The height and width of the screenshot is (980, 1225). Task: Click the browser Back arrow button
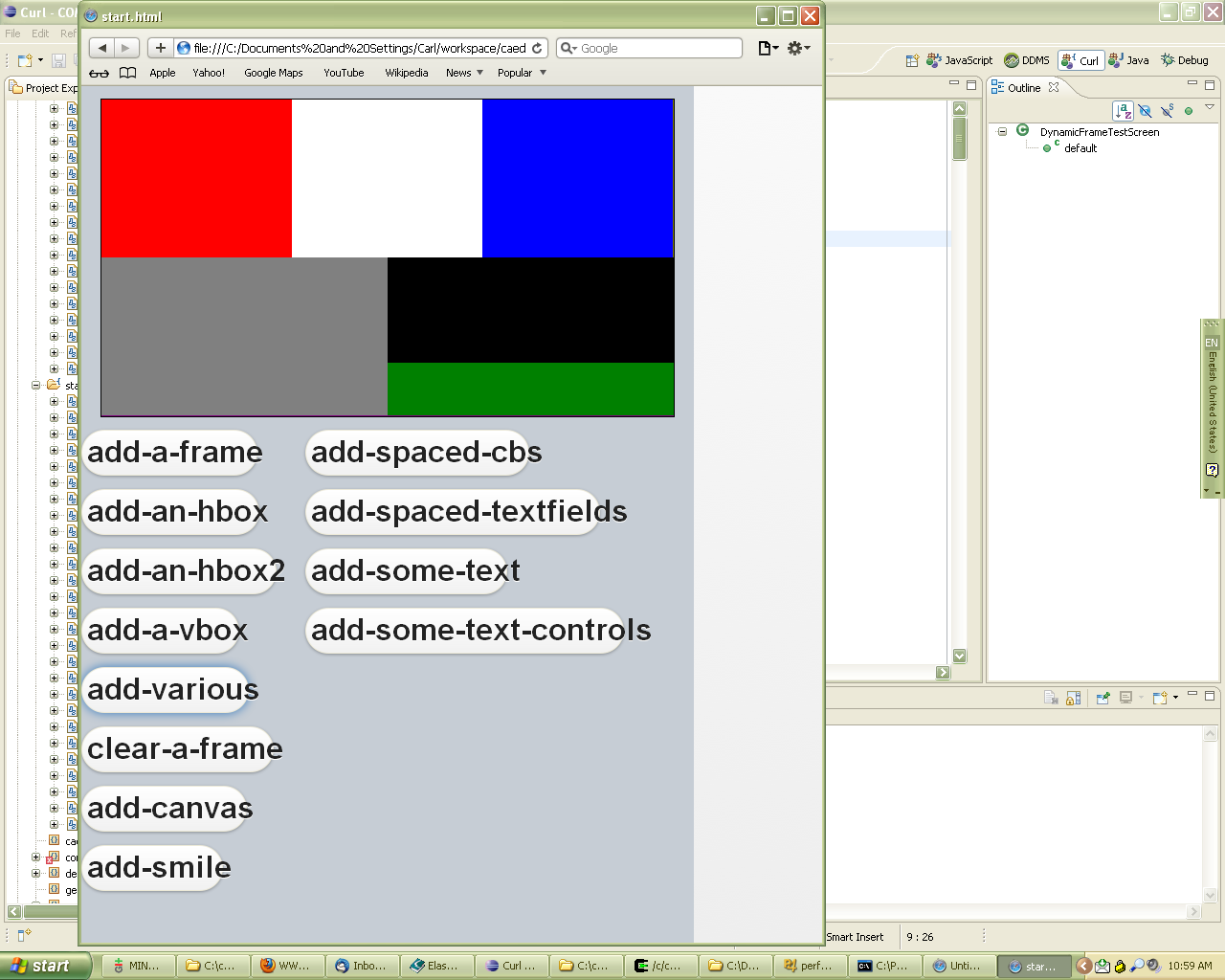[x=102, y=48]
